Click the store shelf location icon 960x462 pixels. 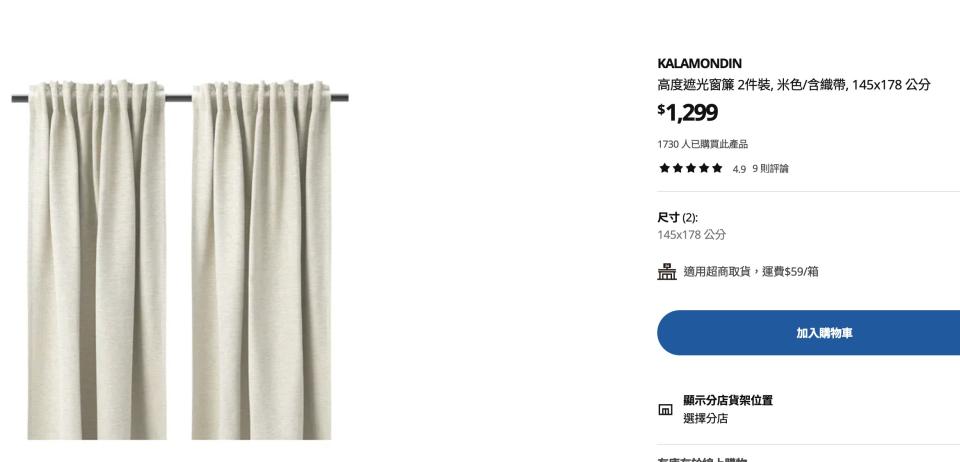666,409
